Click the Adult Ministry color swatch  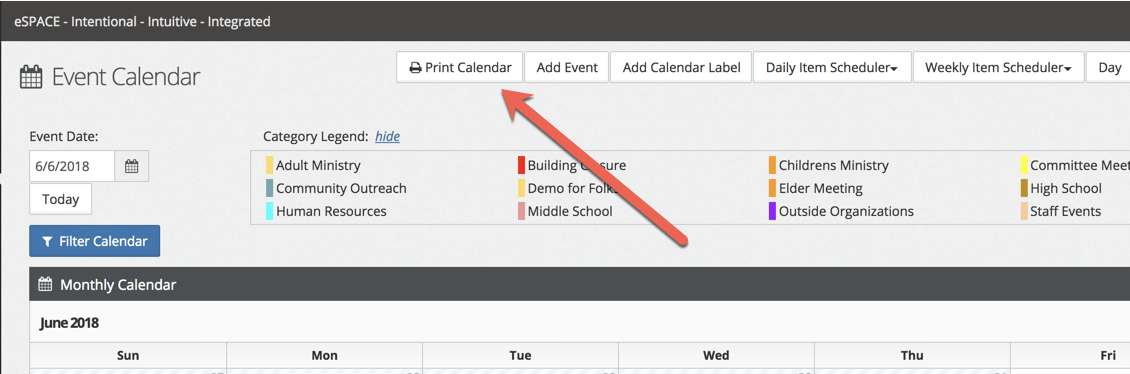(270, 165)
